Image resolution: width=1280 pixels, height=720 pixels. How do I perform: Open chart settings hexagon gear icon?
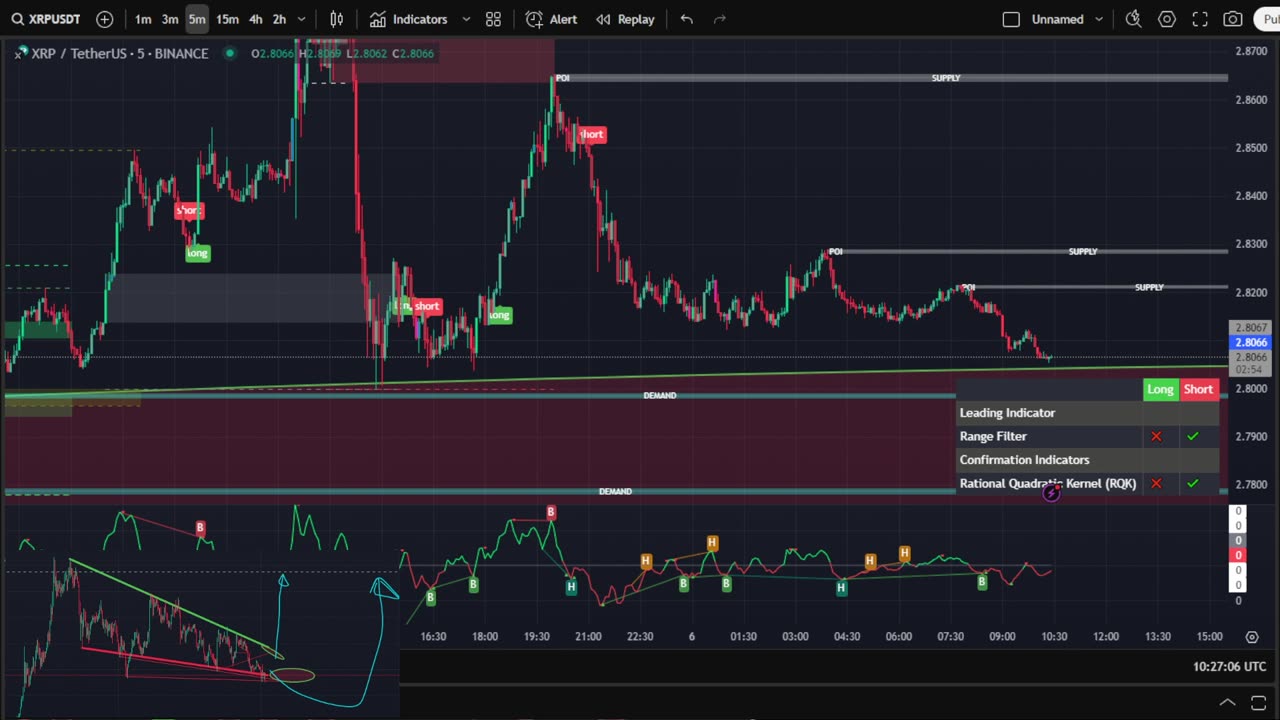click(1167, 19)
